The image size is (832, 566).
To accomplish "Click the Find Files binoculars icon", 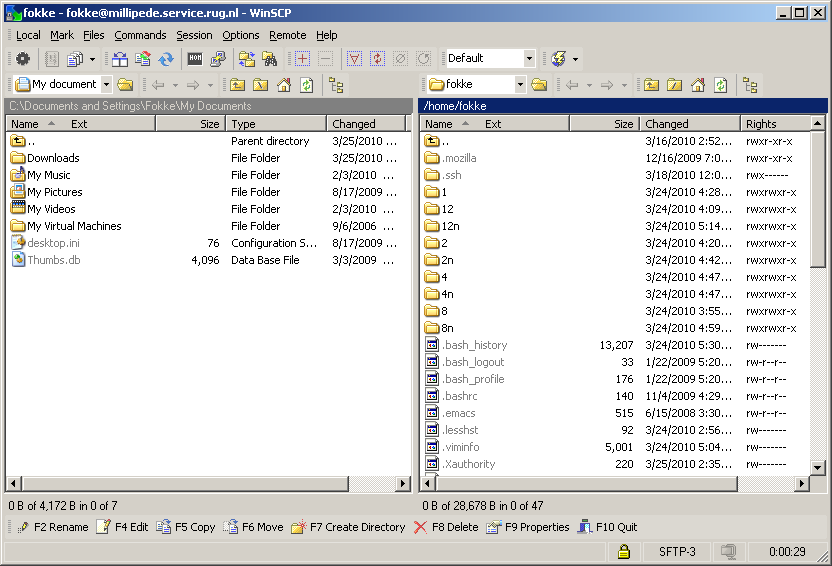I will 270,58.
